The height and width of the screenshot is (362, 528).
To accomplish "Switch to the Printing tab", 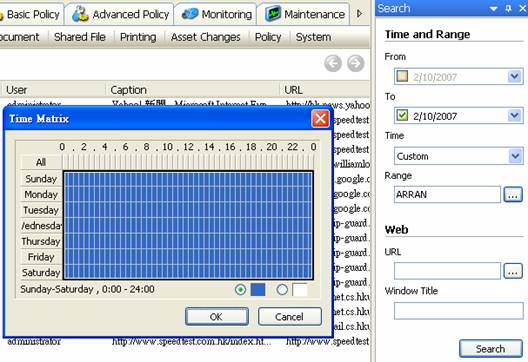I will coord(138,37).
